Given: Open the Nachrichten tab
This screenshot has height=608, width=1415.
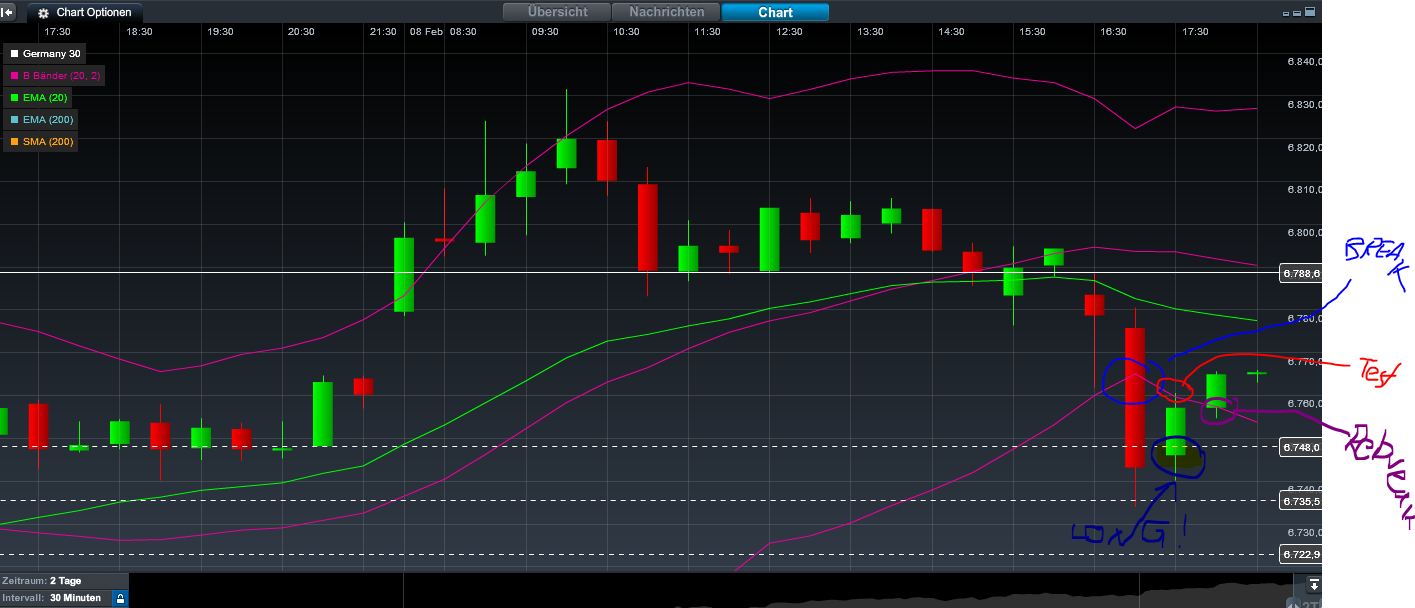Looking at the screenshot, I should click(665, 12).
